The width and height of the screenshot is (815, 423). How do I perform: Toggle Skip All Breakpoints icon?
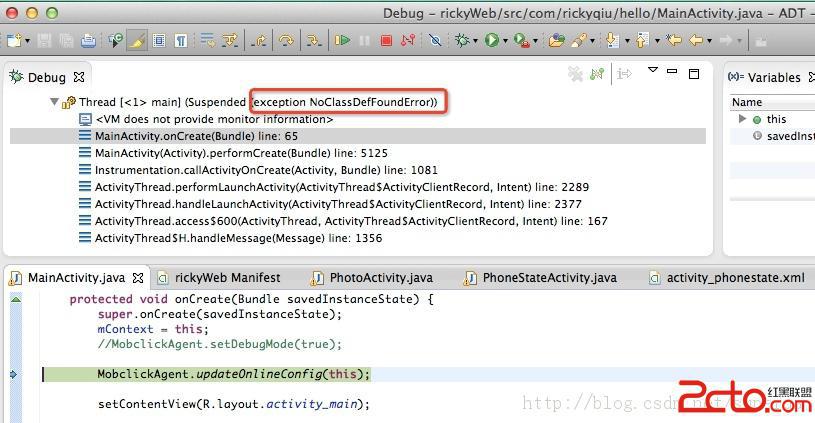coord(436,40)
